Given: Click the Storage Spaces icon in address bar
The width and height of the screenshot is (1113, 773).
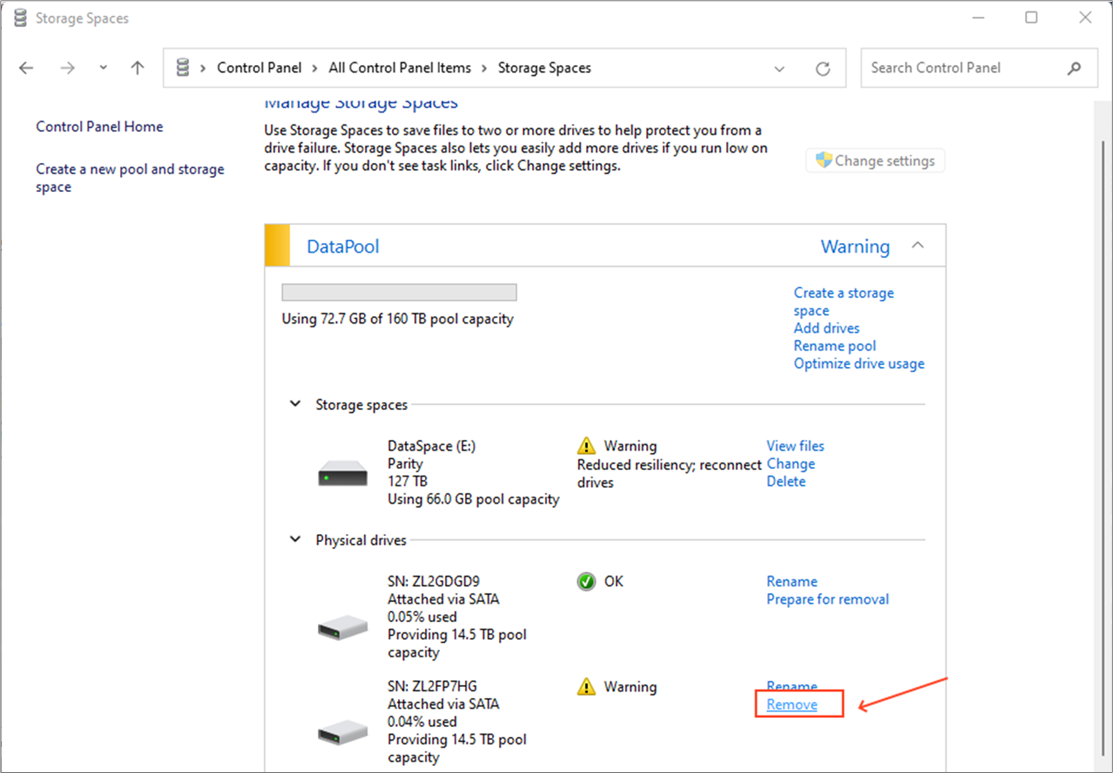Looking at the screenshot, I should [183, 68].
